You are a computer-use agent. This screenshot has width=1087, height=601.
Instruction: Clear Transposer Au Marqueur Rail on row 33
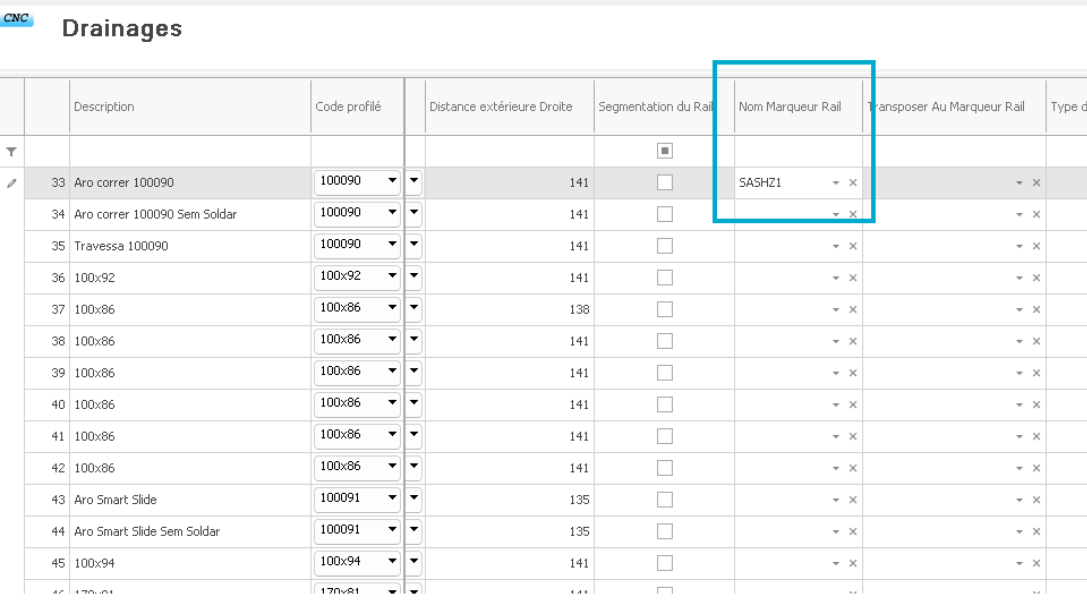point(1036,183)
